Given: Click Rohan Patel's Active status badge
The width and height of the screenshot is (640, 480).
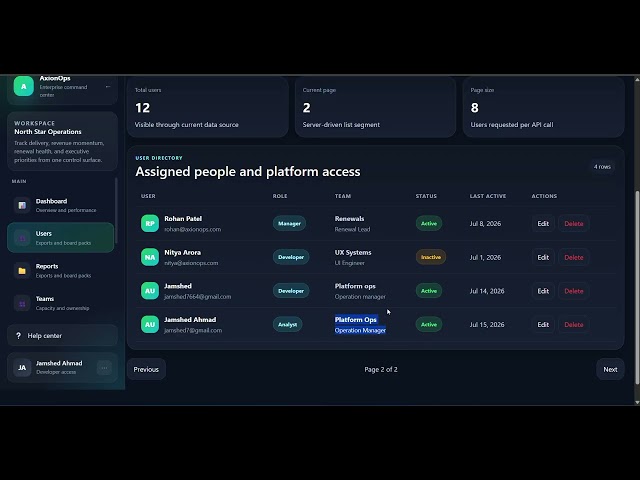Looking at the screenshot, I should click(429, 224).
